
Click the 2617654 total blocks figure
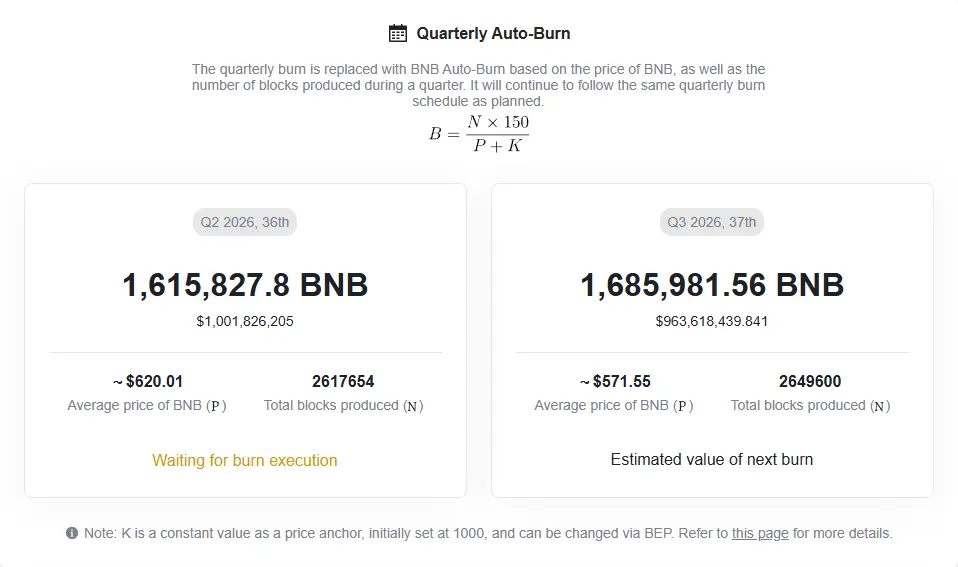[343, 381]
